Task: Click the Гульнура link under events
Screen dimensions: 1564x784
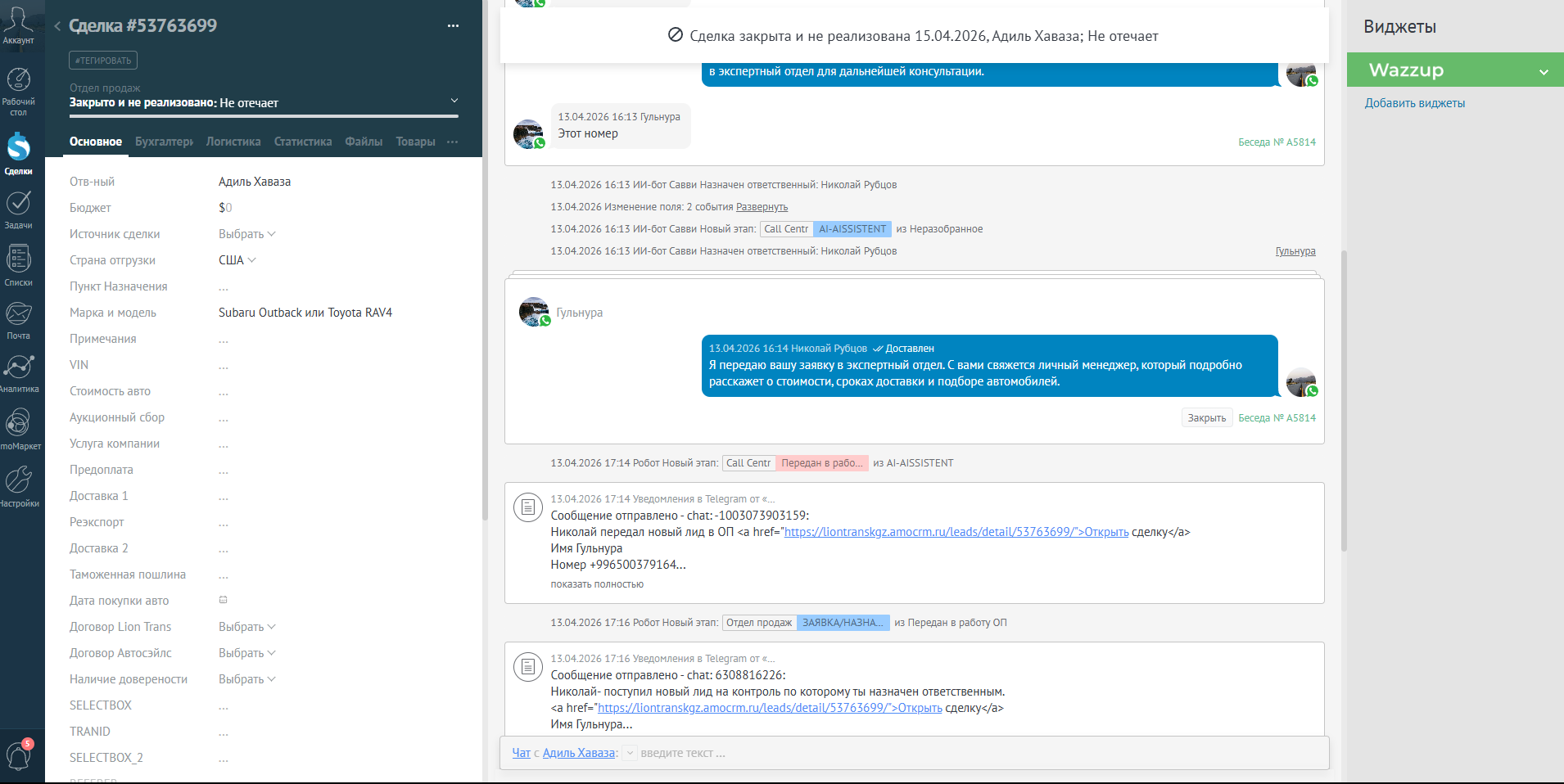Action: point(1295,251)
